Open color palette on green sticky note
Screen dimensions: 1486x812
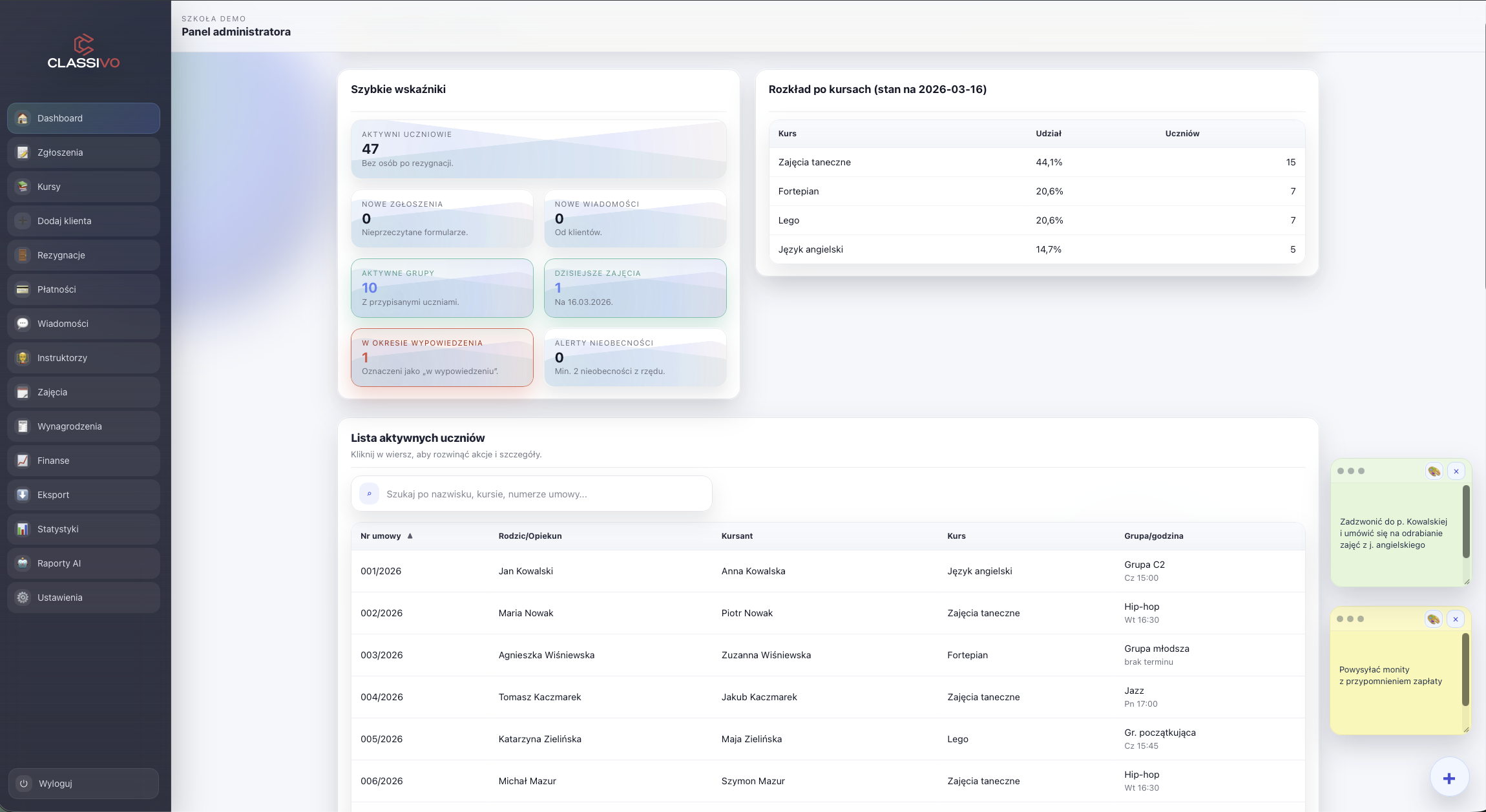pyautogui.click(x=1434, y=471)
